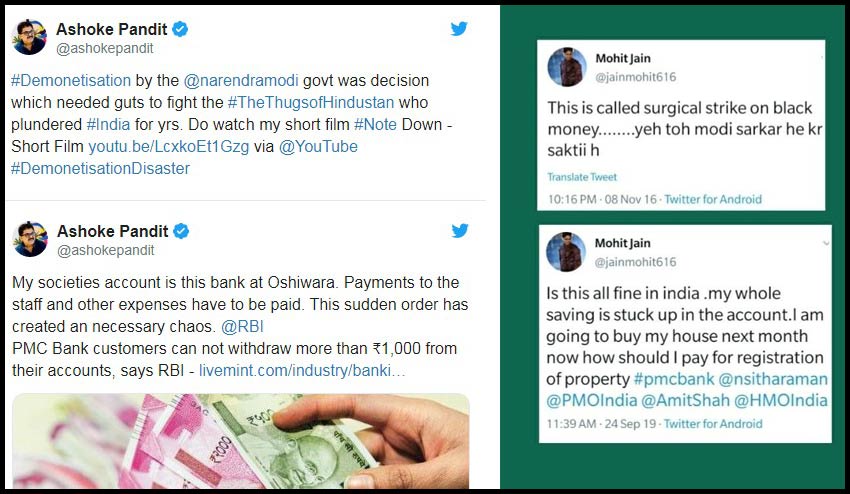Click the Twitter bird icon on second Ashoke Pandit tweet
The width and height of the screenshot is (850, 494).
460,230
